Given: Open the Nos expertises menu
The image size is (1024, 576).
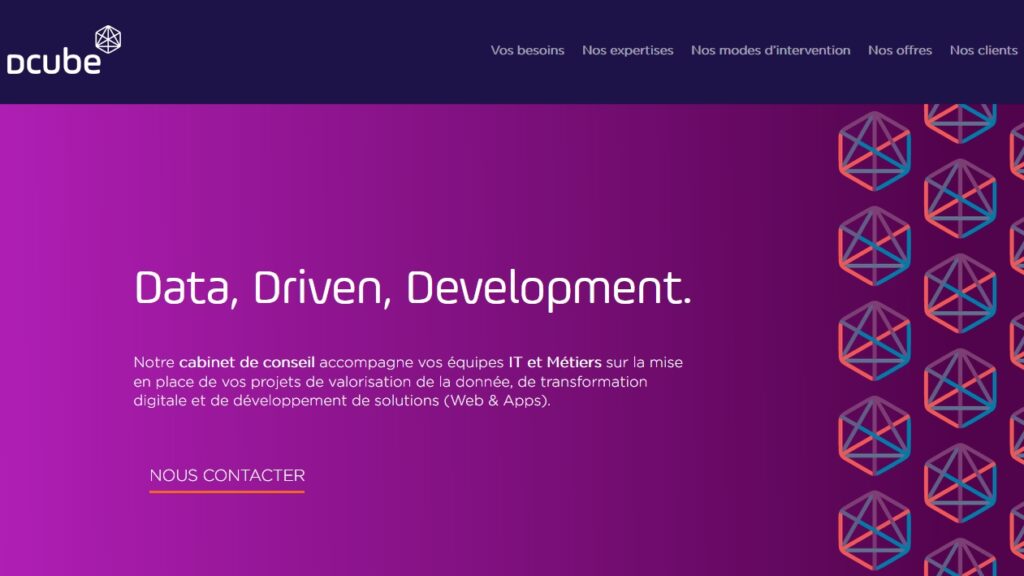Looking at the screenshot, I should click(628, 50).
